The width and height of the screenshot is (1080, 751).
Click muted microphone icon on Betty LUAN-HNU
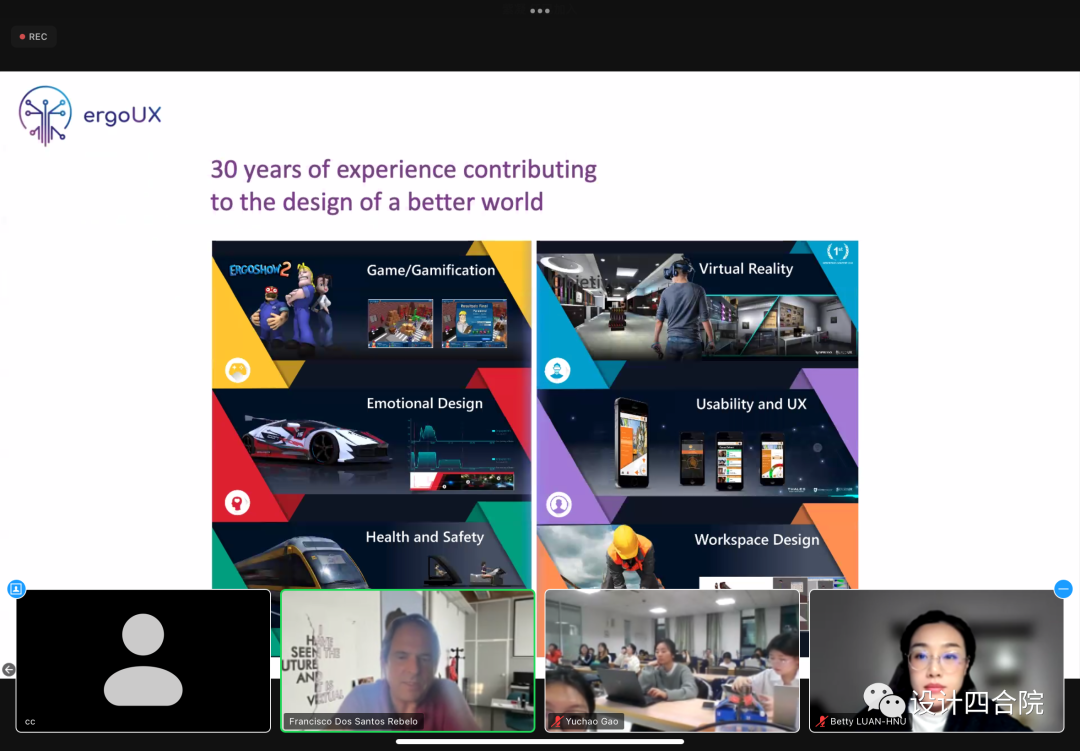click(821, 721)
